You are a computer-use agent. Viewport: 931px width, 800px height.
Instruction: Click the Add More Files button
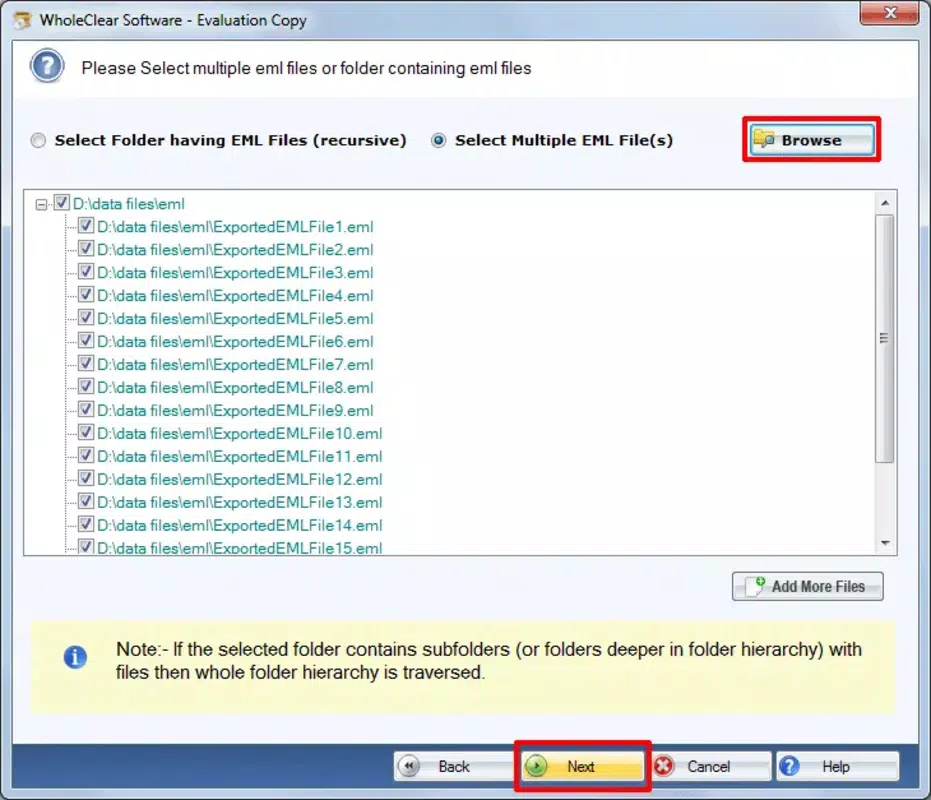coord(808,586)
